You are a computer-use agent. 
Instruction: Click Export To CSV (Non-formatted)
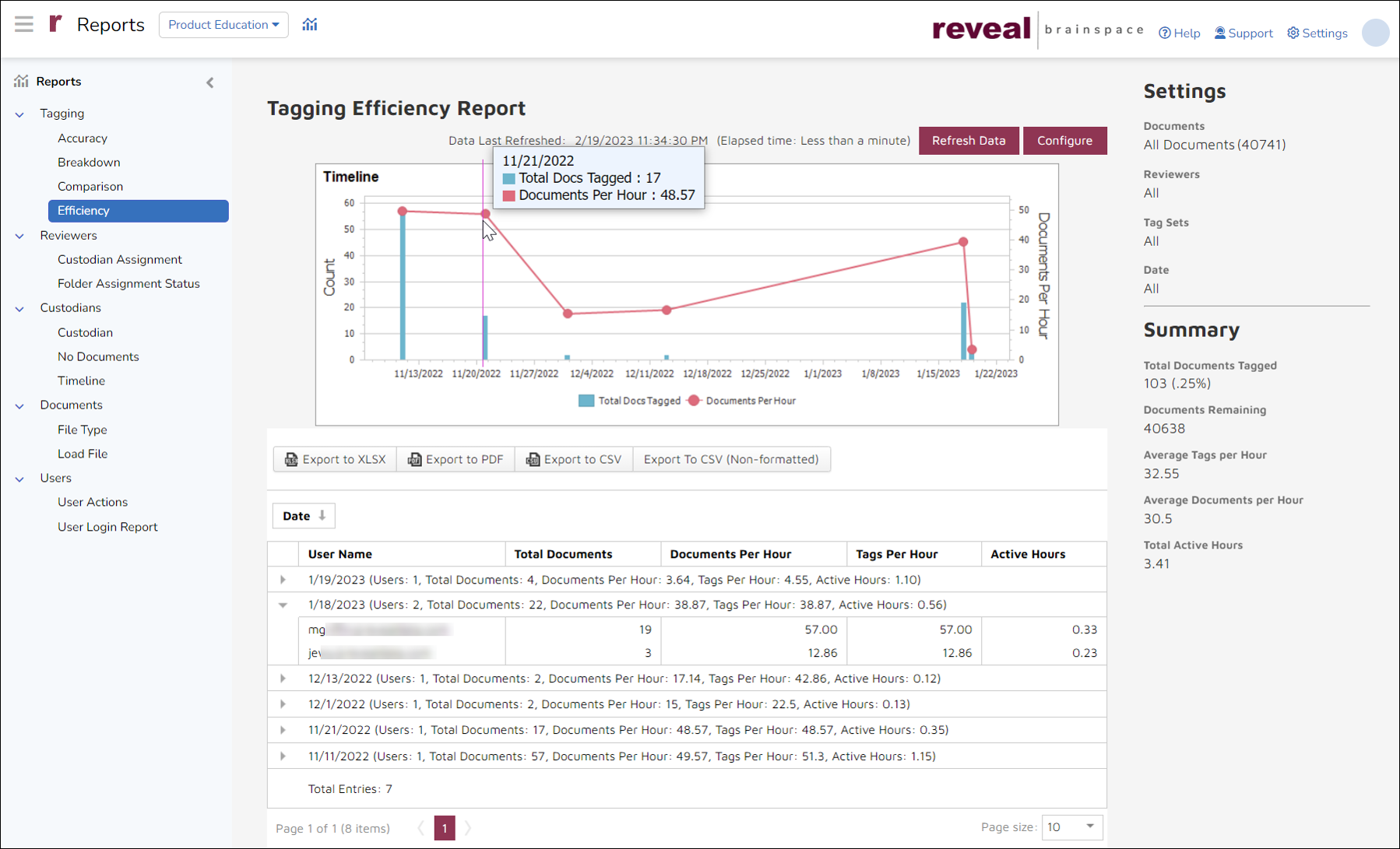point(731,459)
